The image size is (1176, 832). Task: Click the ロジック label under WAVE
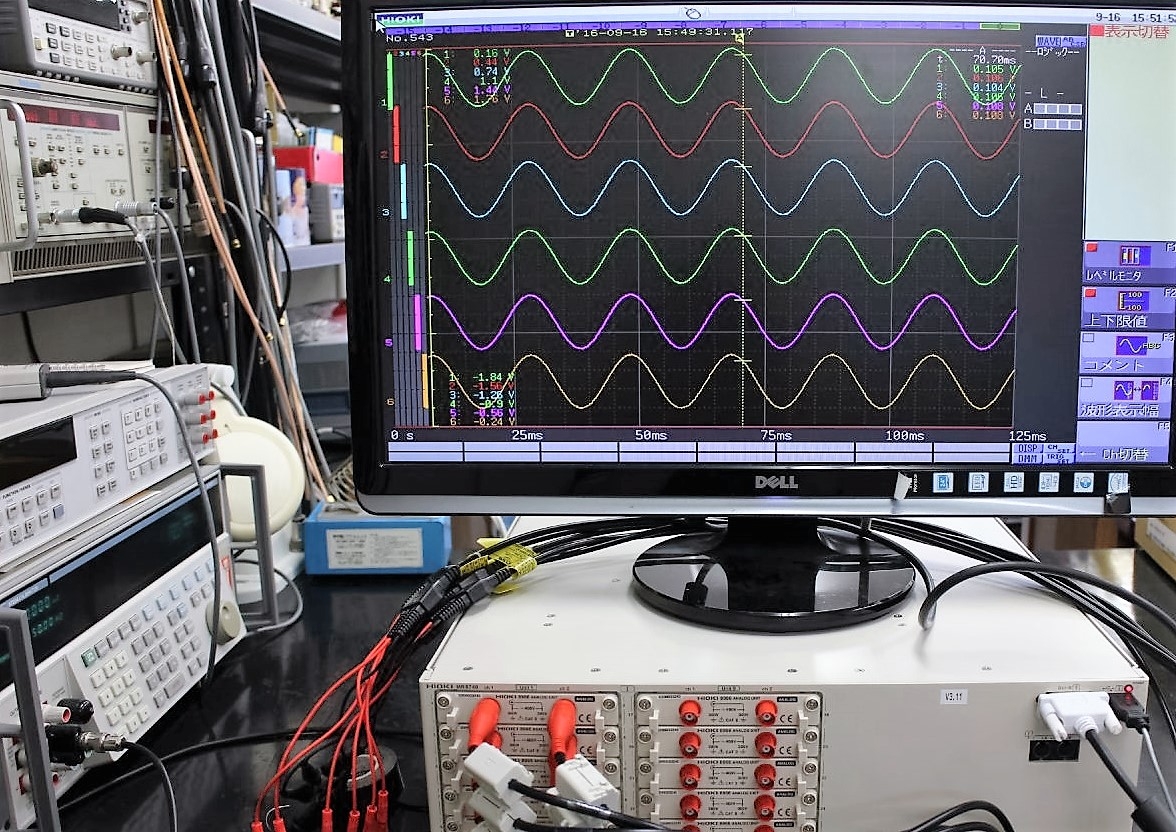pyautogui.click(x=1052, y=53)
